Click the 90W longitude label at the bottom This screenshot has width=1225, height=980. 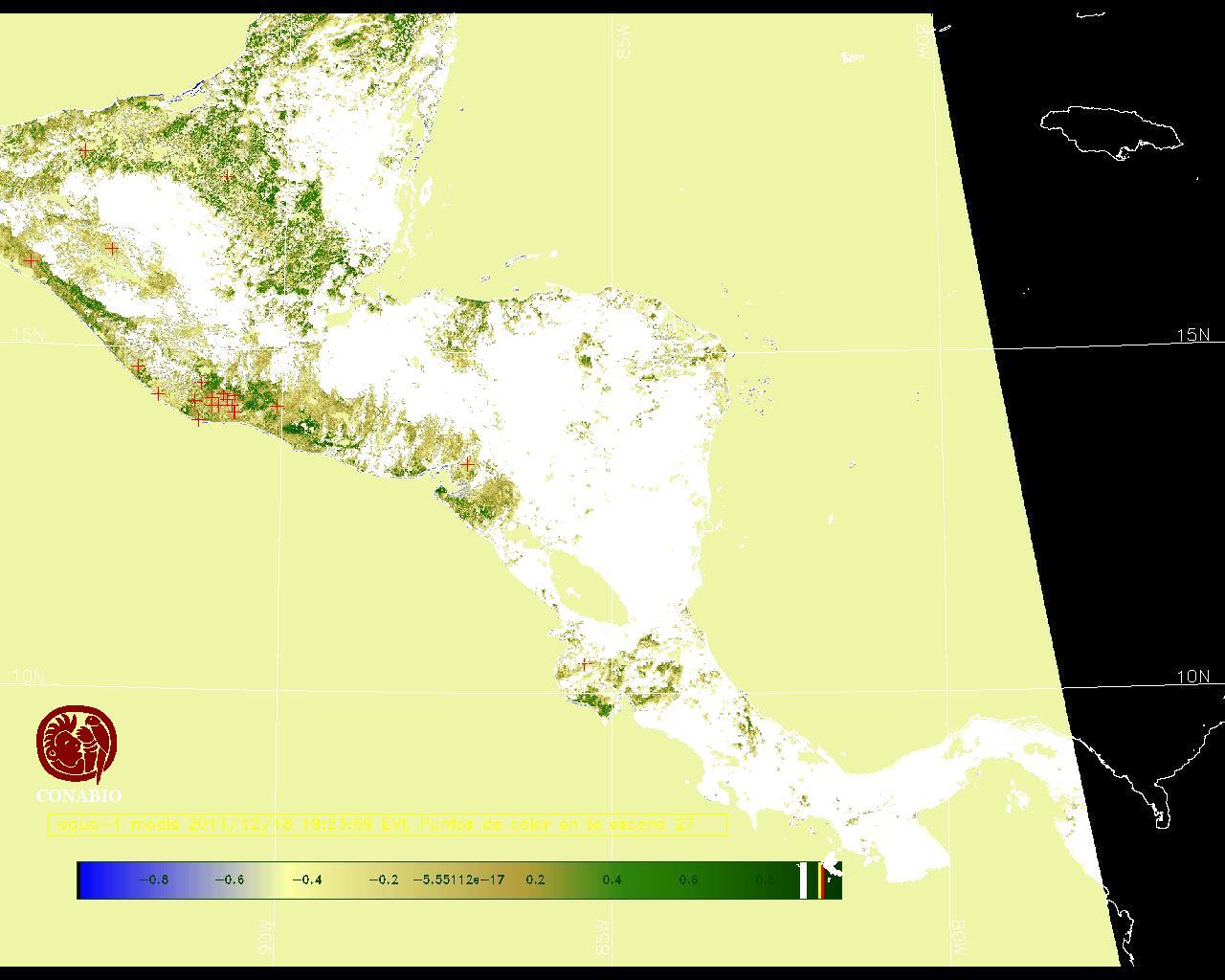(x=264, y=938)
